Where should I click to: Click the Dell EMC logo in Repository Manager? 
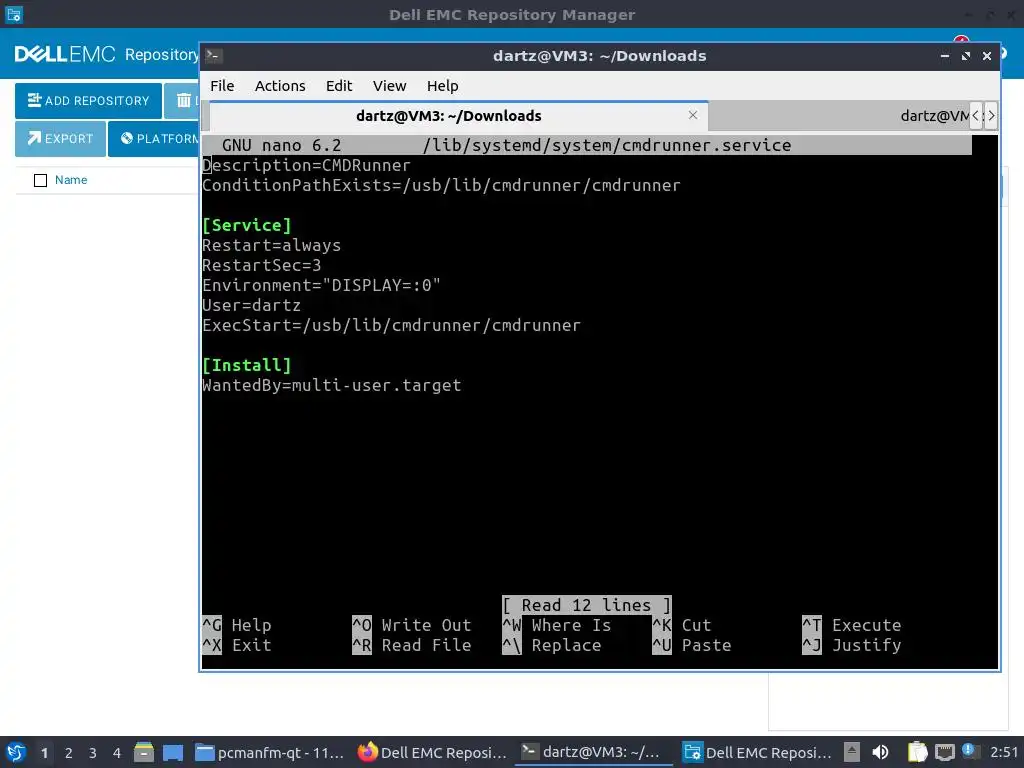65,54
